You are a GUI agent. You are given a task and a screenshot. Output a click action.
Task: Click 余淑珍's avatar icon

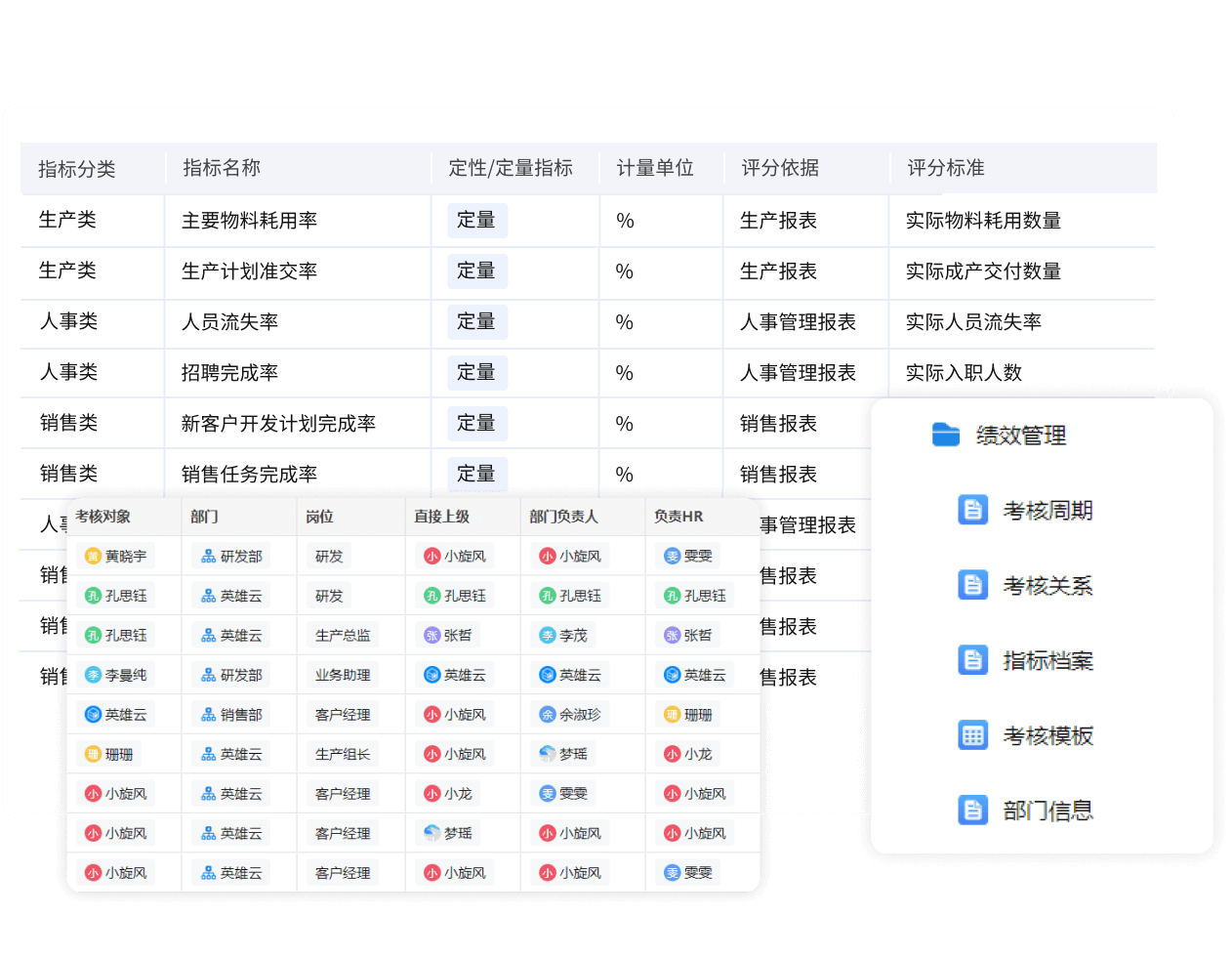548,715
